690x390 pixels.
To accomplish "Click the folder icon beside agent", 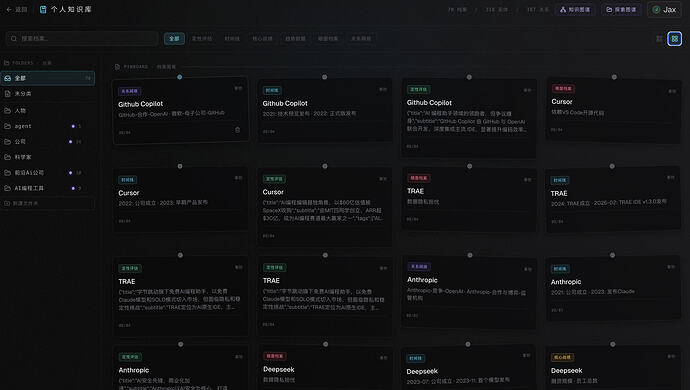I will 7,126.
